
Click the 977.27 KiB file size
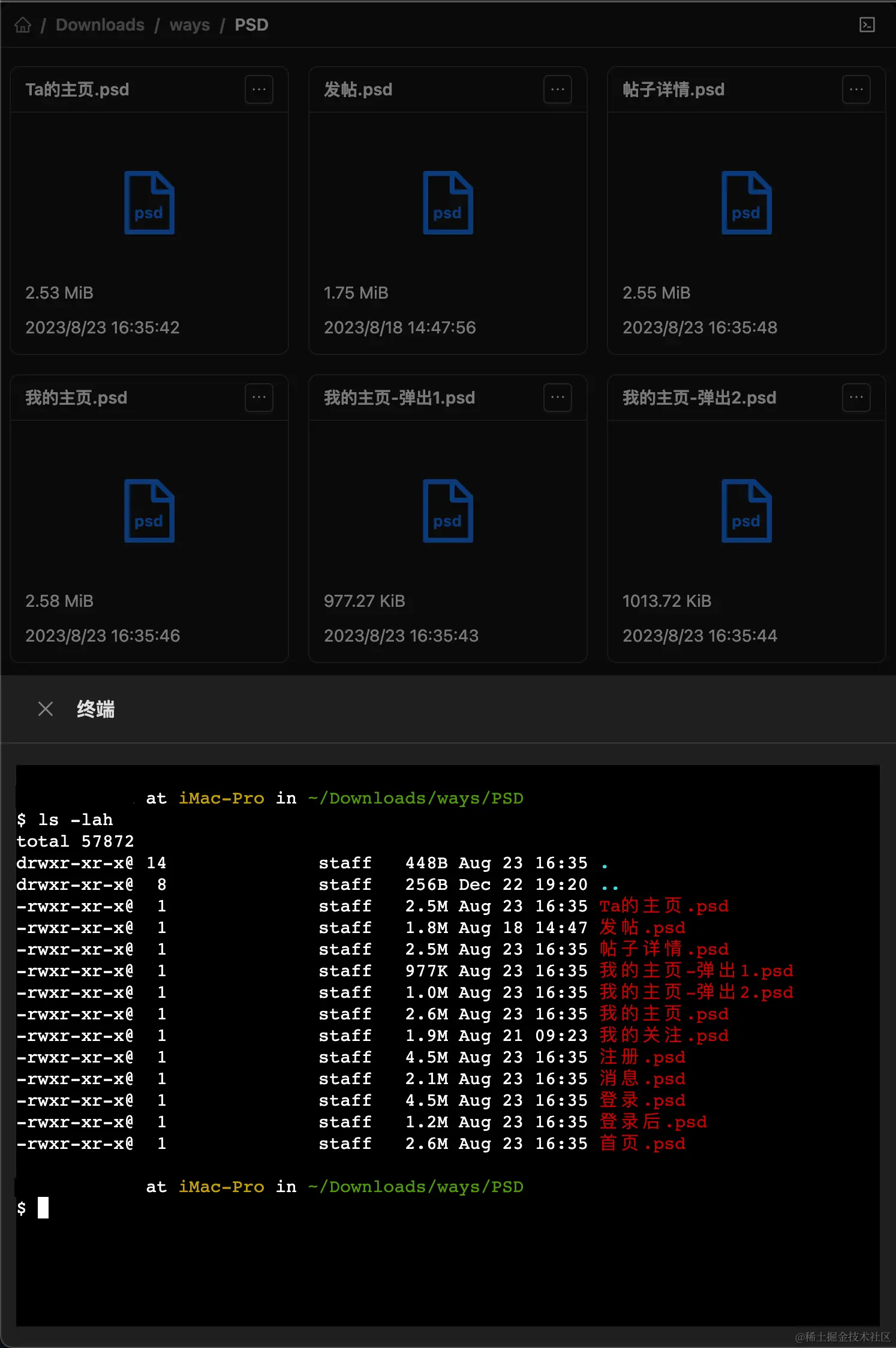[x=365, y=601]
